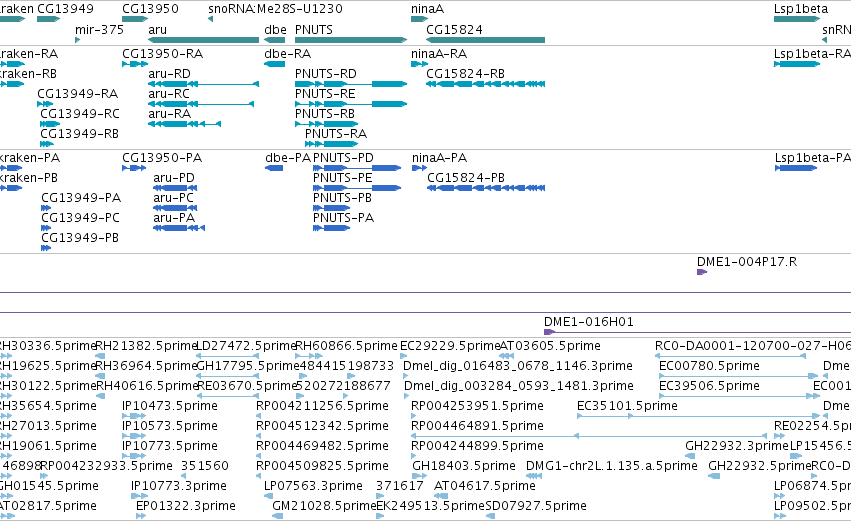Select the CG13949-PA CDS label
This screenshot has height=521, width=851.
tap(81, 198)
